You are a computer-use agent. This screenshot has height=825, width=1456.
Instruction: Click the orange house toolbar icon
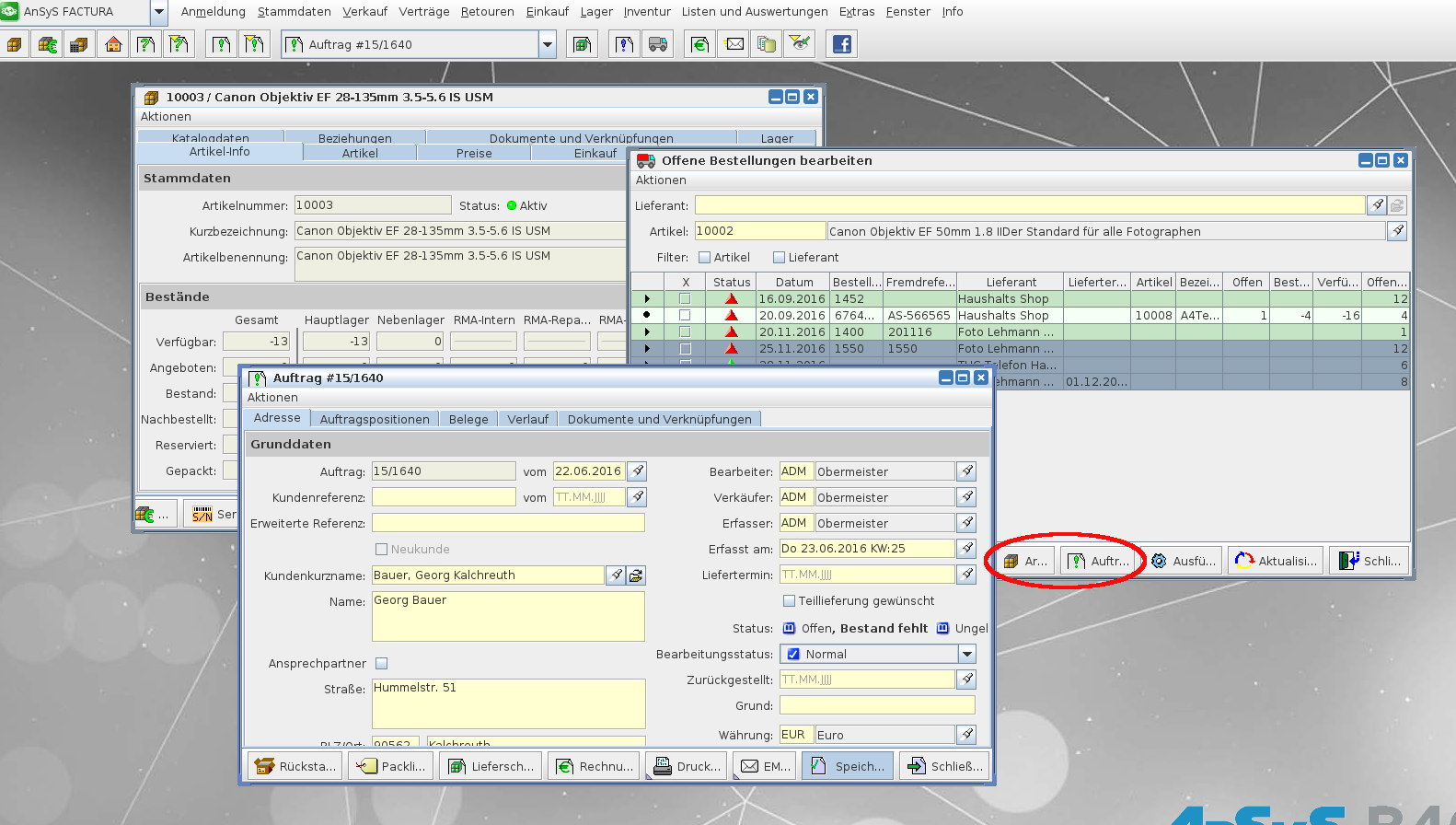pos(113,44)
